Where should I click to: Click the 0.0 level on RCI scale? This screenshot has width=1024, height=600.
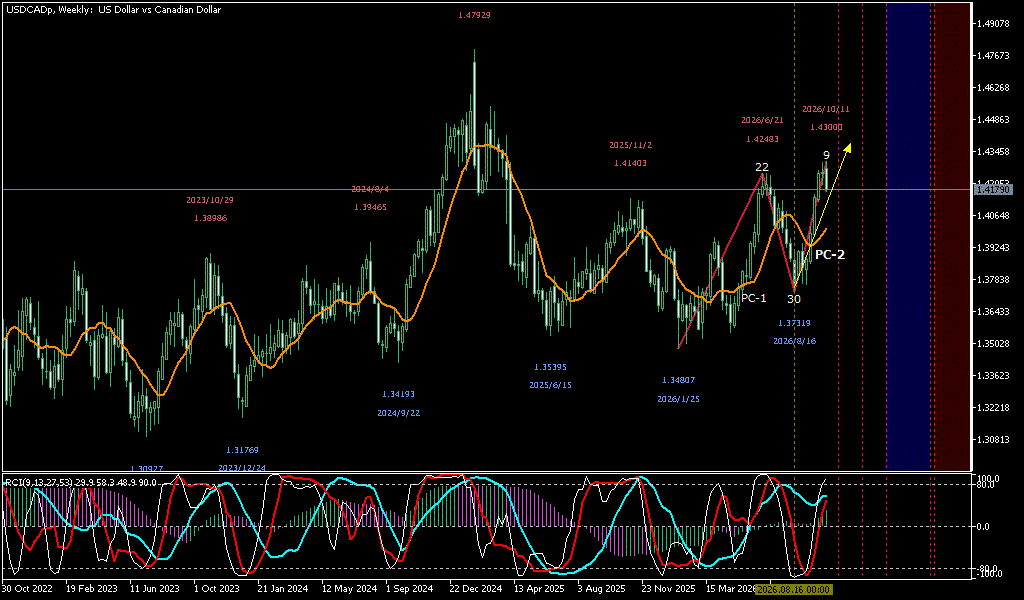click(x=985, y=526)
